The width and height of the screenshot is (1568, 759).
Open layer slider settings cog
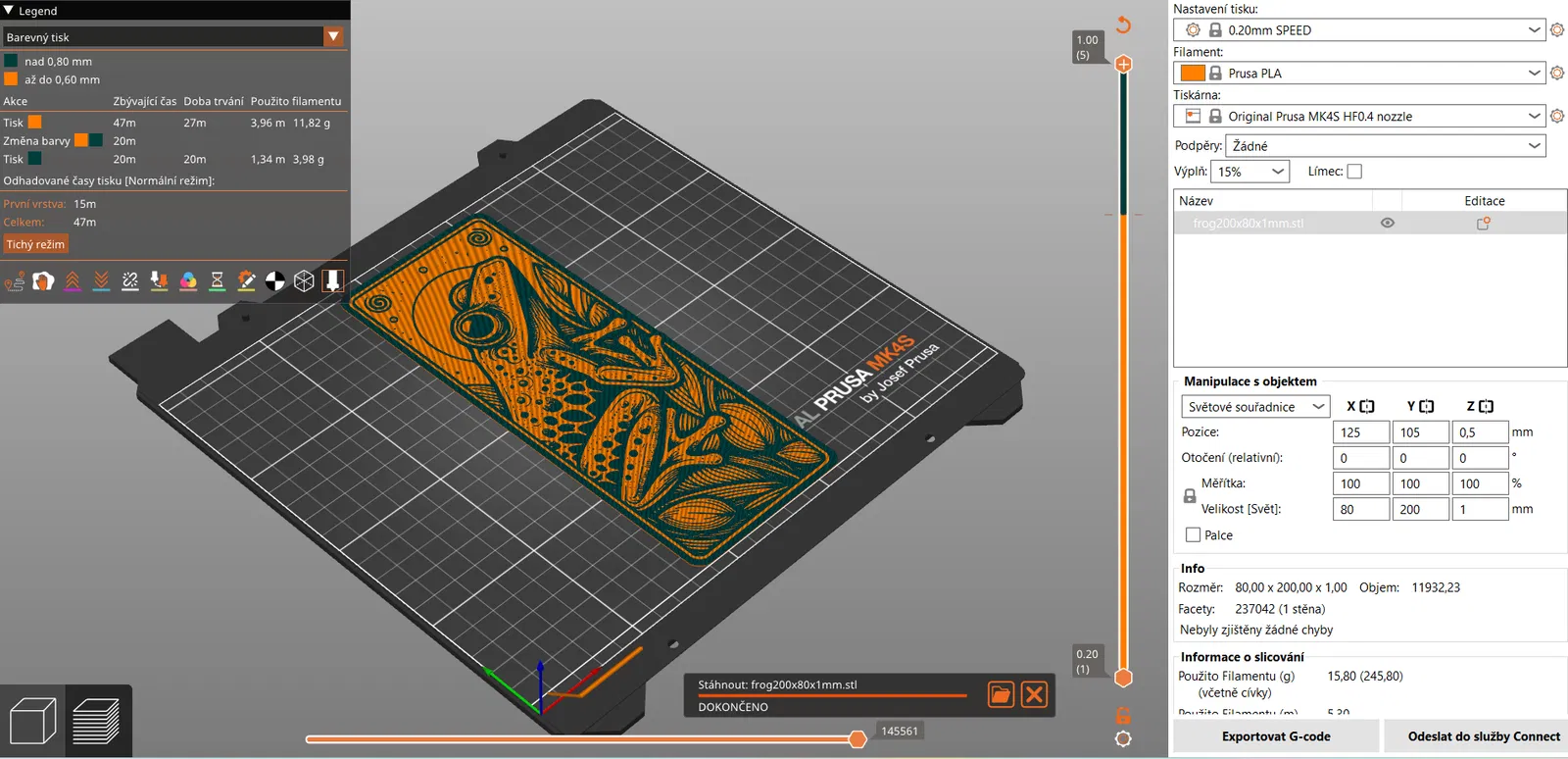pos(1123,739)
